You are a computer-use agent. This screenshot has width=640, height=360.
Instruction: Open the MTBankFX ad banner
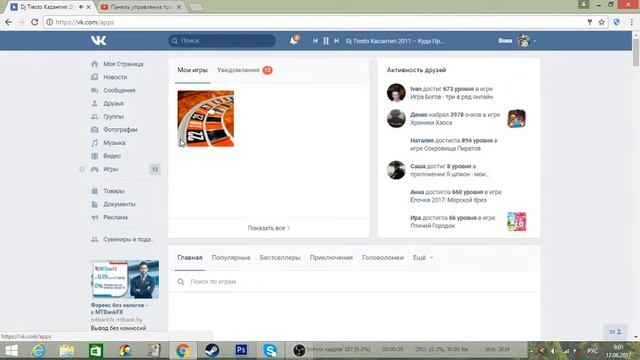click(125, 280)
